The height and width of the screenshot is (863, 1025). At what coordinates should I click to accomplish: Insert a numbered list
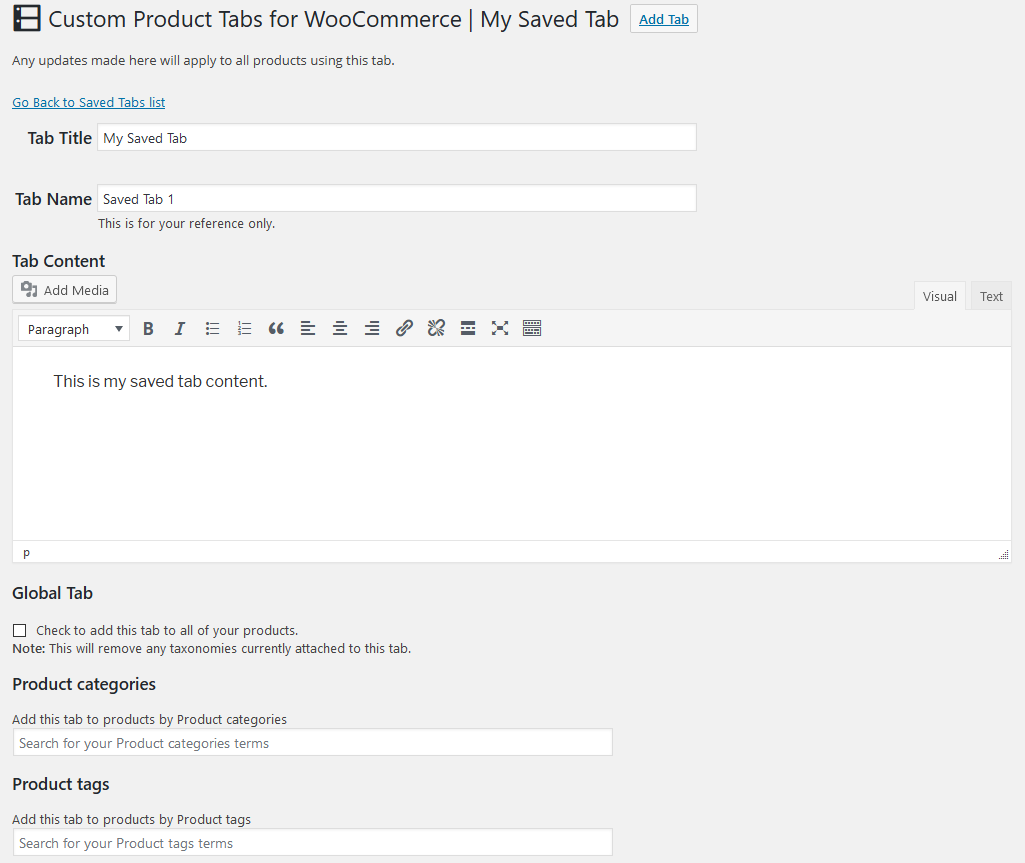(x=244, y=328)
